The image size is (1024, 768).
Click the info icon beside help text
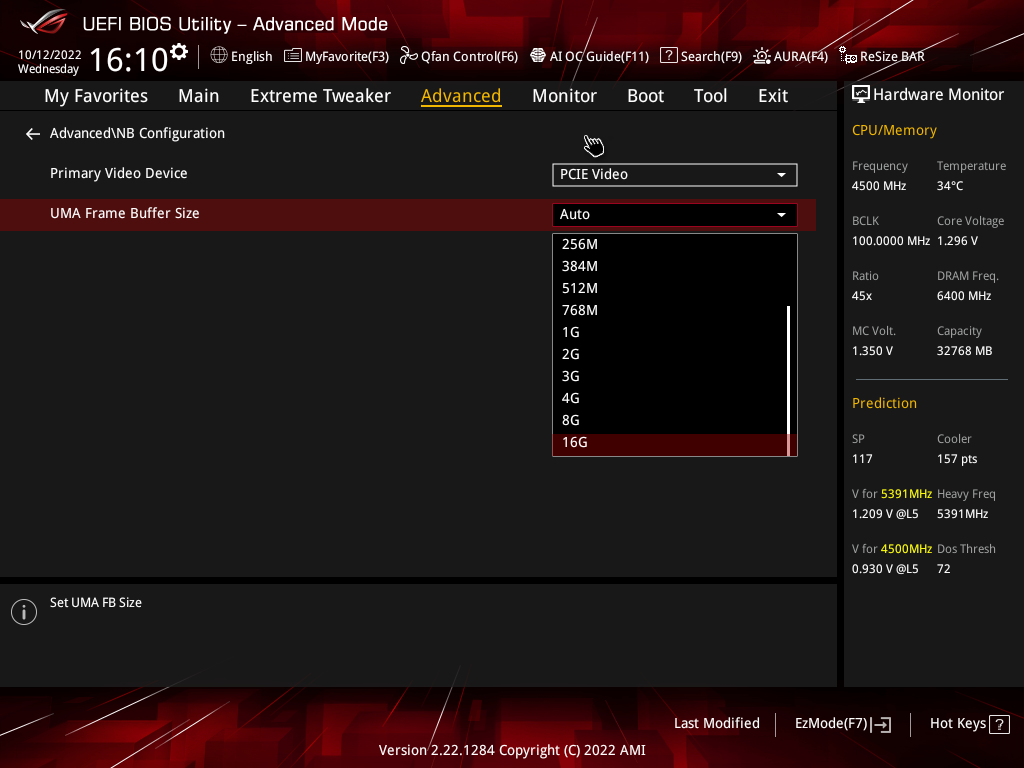point(24,612)
